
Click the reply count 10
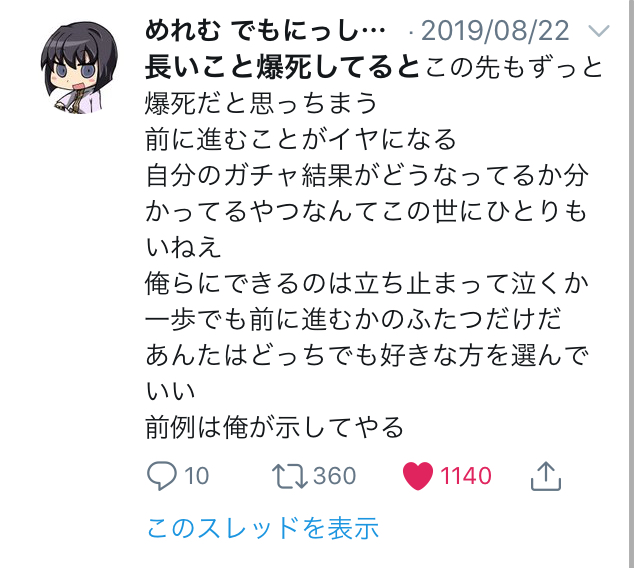click(x=196, y=476)
